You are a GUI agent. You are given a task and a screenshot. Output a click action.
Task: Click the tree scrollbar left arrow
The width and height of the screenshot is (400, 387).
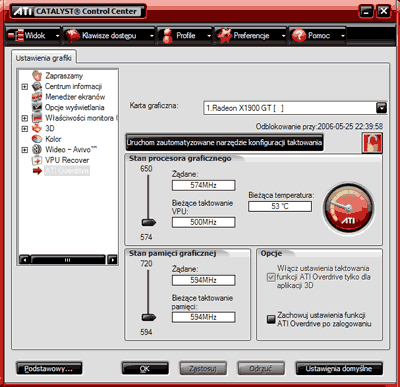click(x=25, y=260)
